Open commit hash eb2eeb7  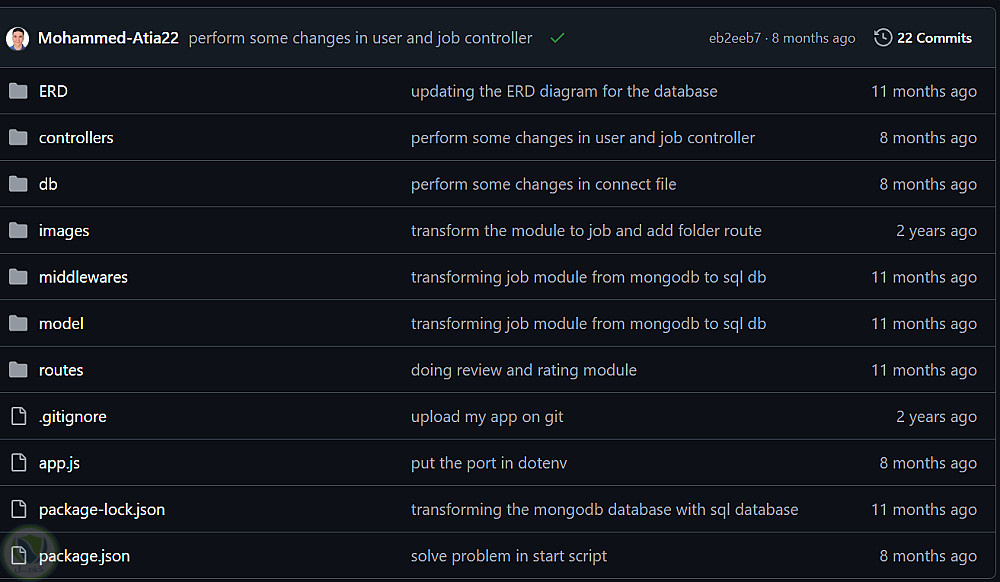(x=734, y=38)
